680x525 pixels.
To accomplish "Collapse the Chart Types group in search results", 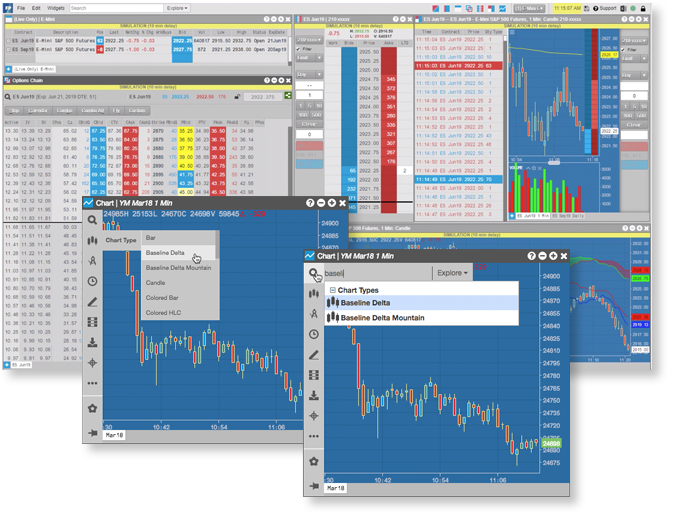I will click(332, 290).
